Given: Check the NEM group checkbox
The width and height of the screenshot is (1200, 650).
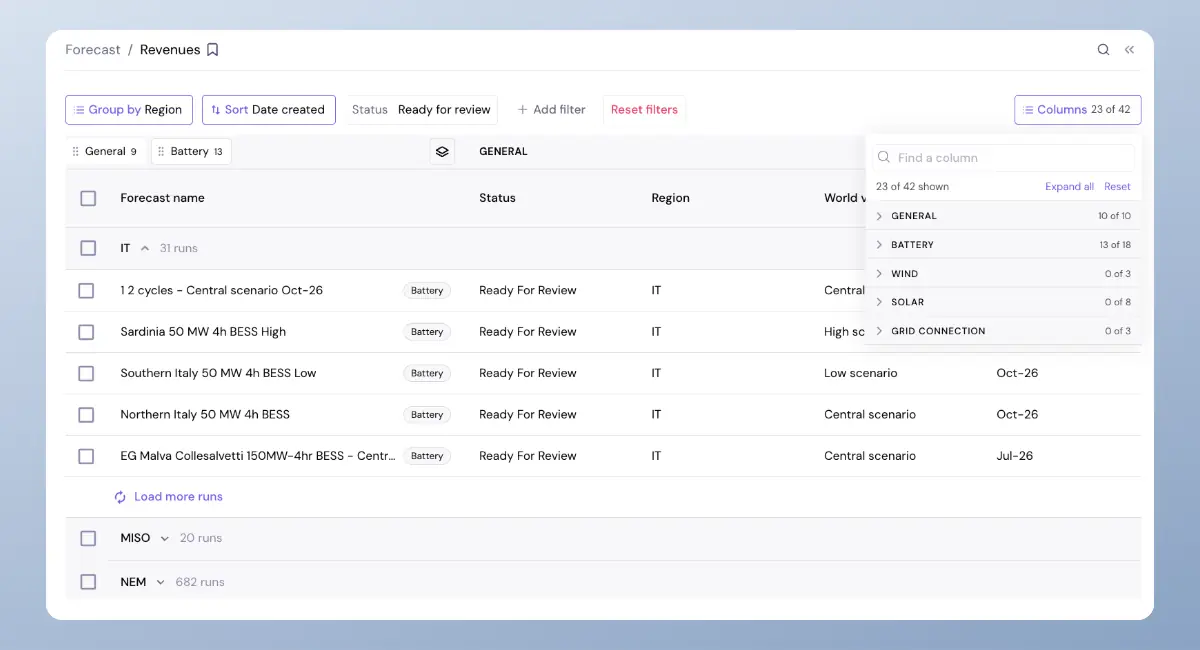Looking at the screenshot, I should pyautogui.click(x=88, y=582).
